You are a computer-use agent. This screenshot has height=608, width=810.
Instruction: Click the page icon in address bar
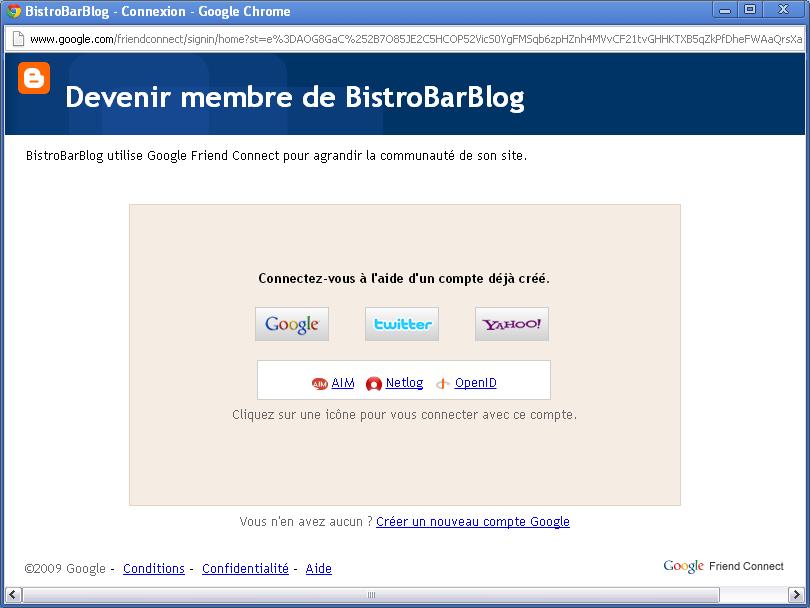[x=18, y=39]
